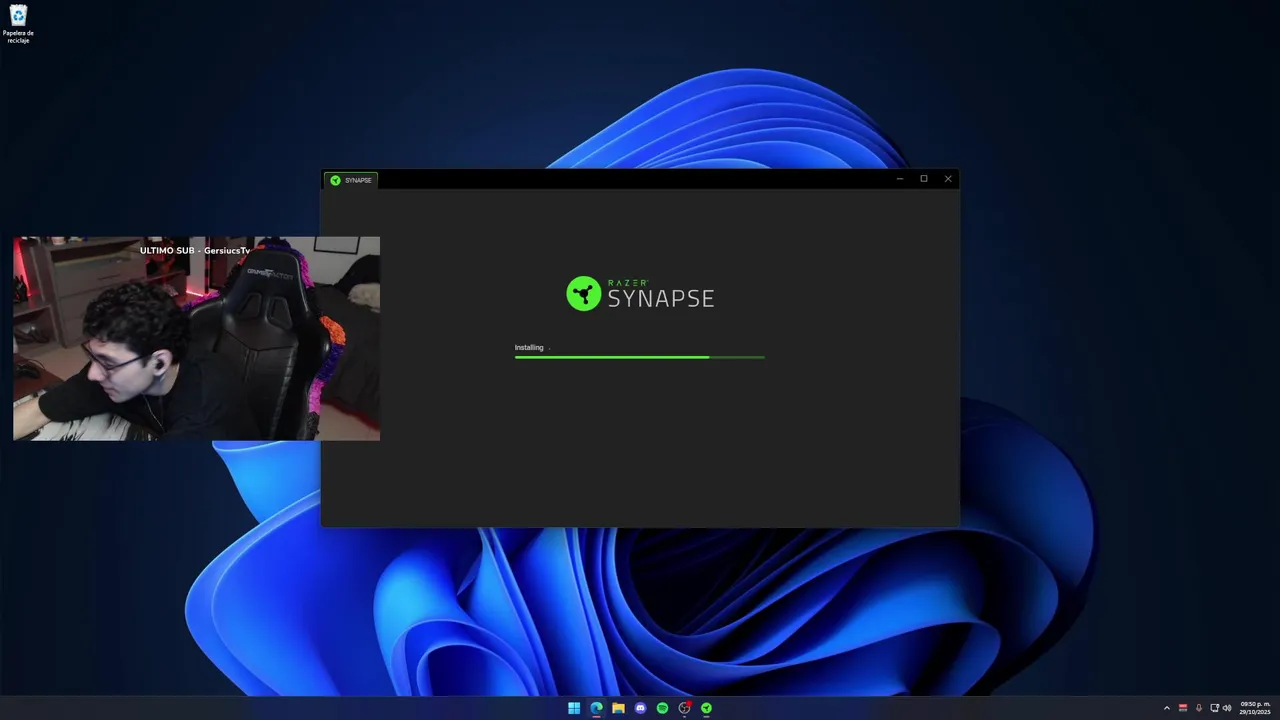Viewport: 1280px width, 720px height.
Task: Click the Installing status text
Action: click(x=529, y=347)
